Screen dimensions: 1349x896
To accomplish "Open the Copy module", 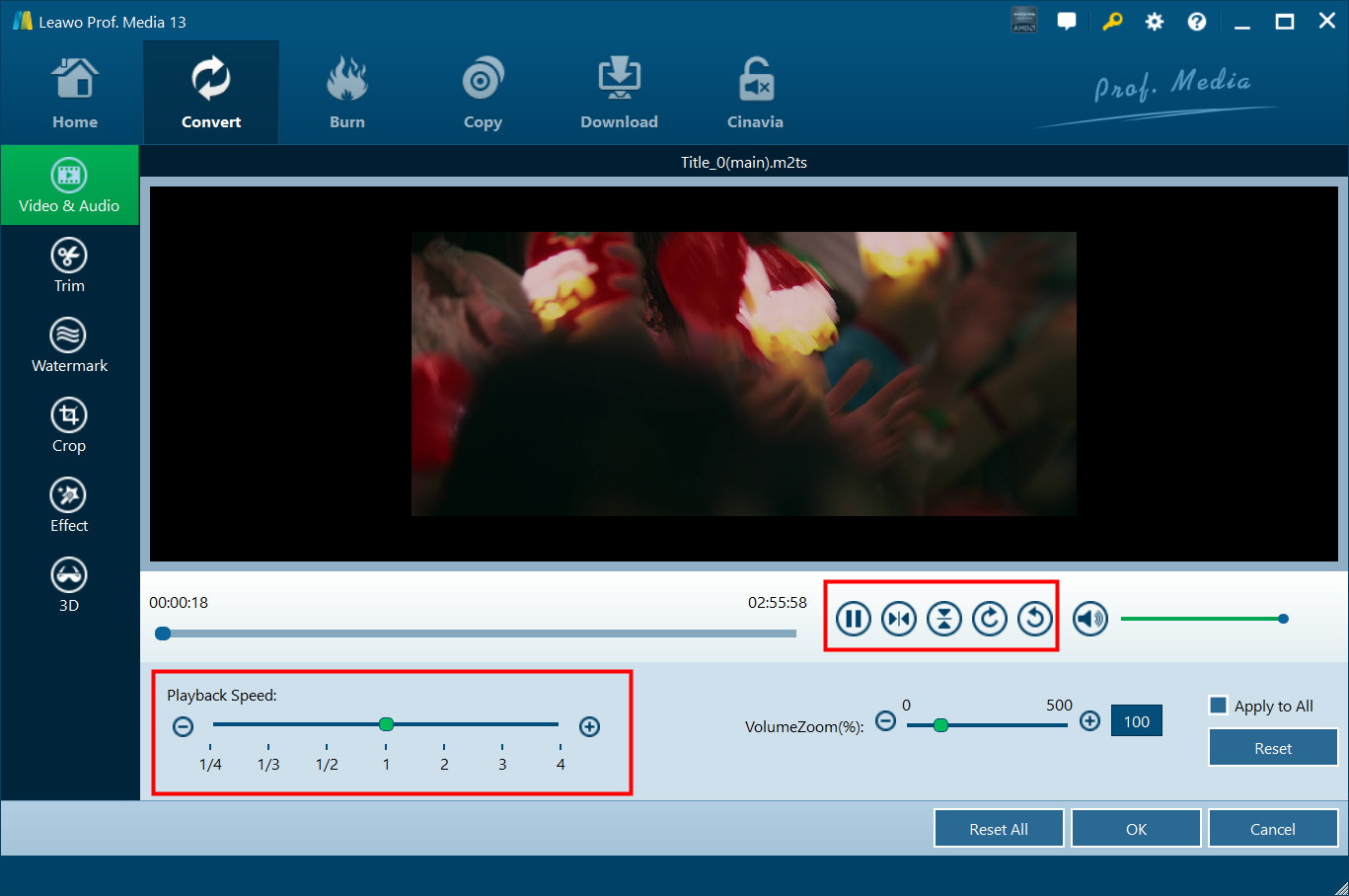I will pyautogui.click(x=483, y=94).
